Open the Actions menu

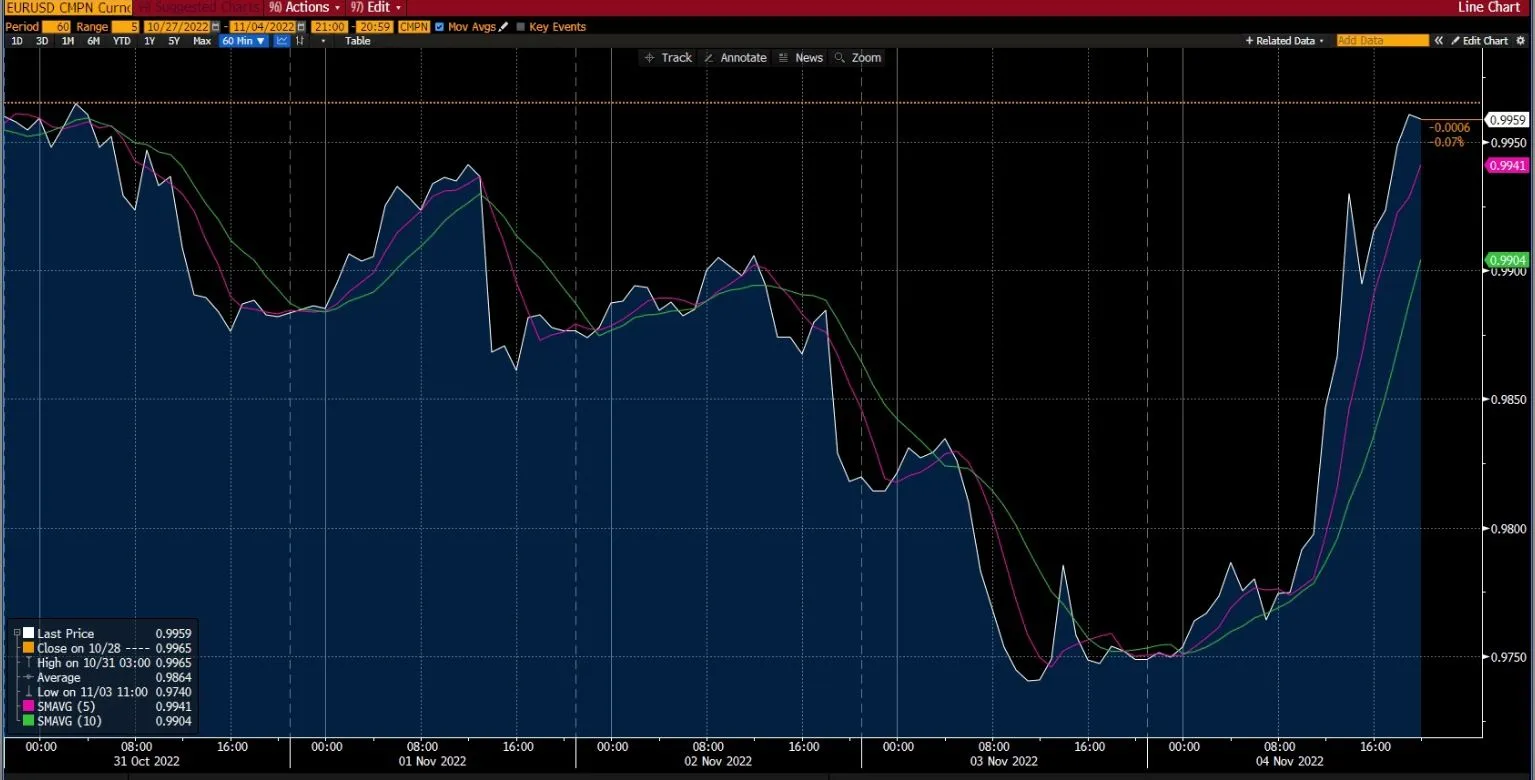pos(303,7)
